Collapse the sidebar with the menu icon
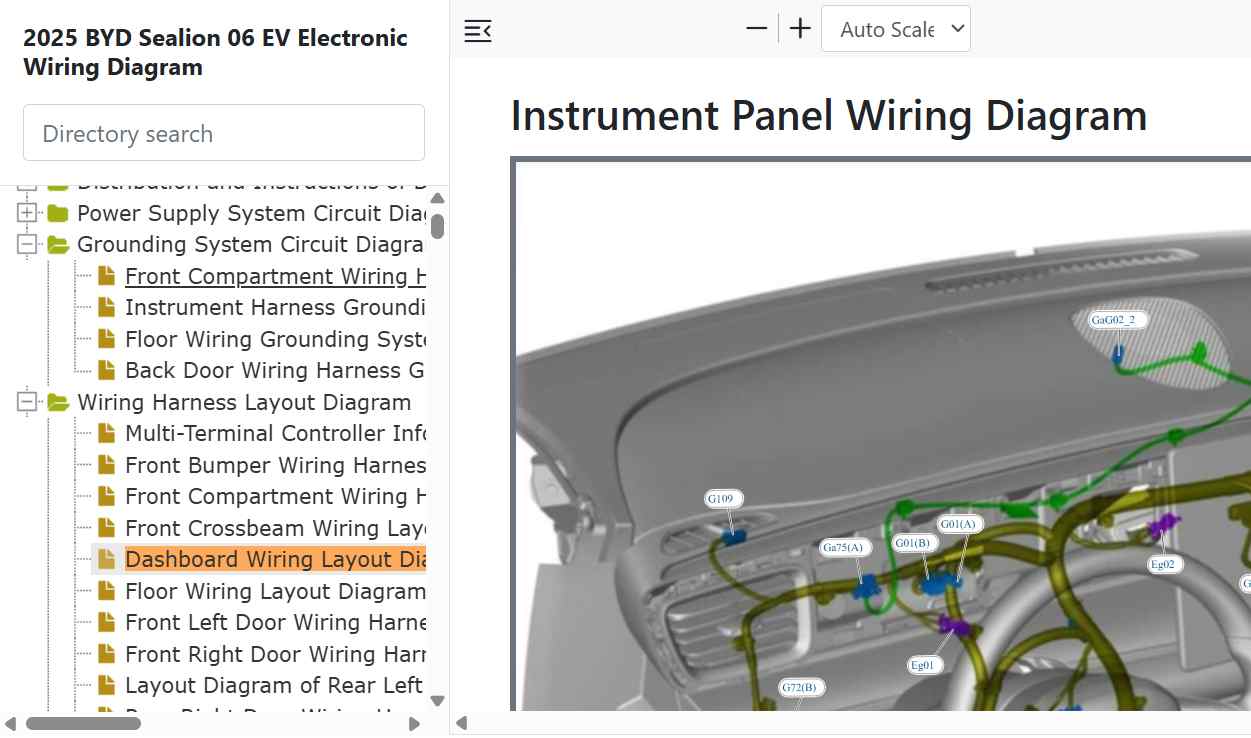The width and height of the screenshot is (1251, 738). [x=478, y=31]
